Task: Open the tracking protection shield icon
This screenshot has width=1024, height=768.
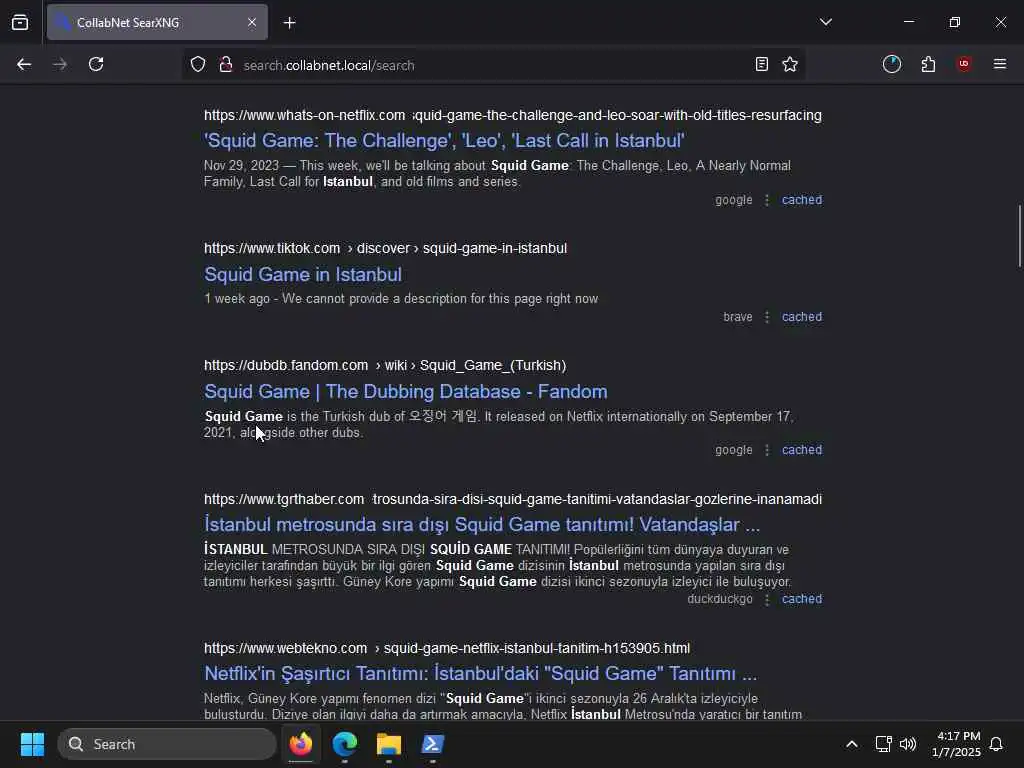Action: tap(198, 65)
